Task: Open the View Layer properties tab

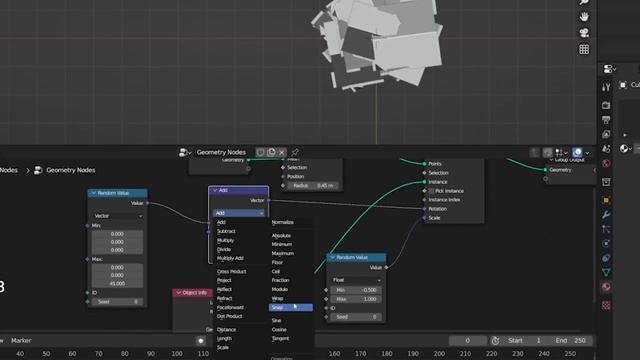Action: click(606, 134)
